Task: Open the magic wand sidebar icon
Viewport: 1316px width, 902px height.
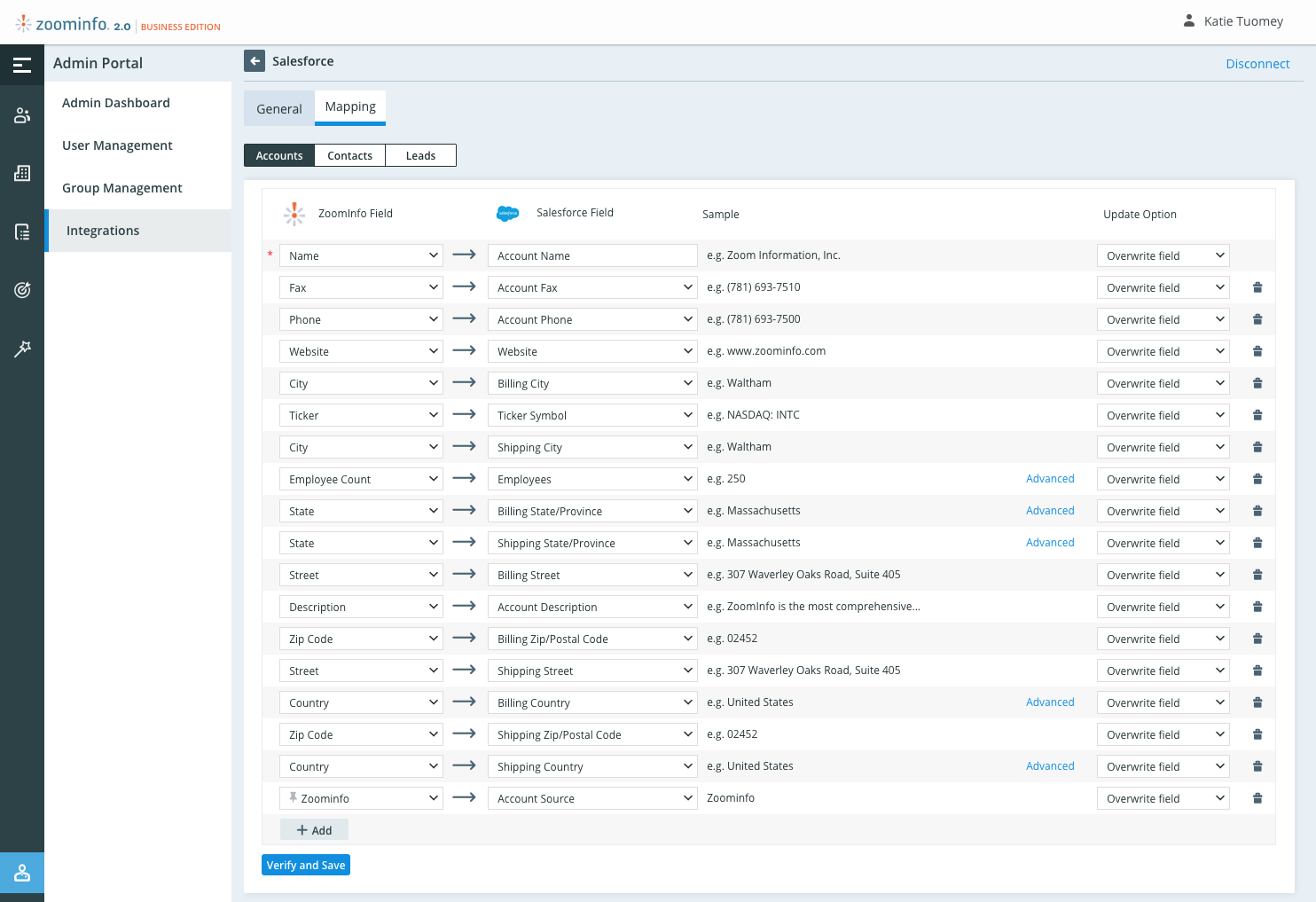Action: [22, 349]
